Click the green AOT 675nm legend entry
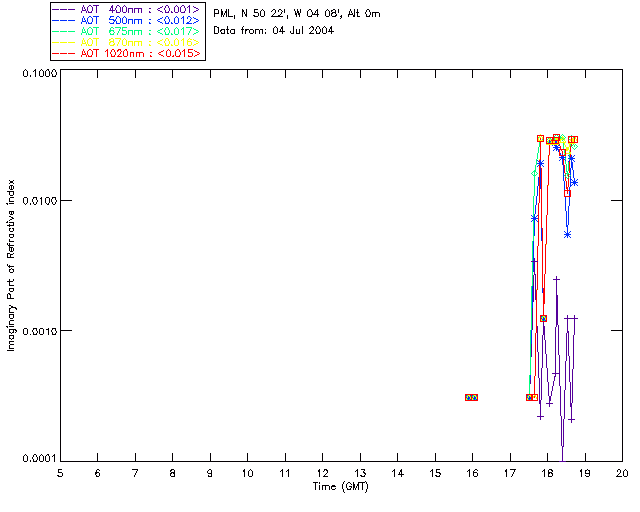The width and height of the screenshot is (640, 512). (127, 31)
